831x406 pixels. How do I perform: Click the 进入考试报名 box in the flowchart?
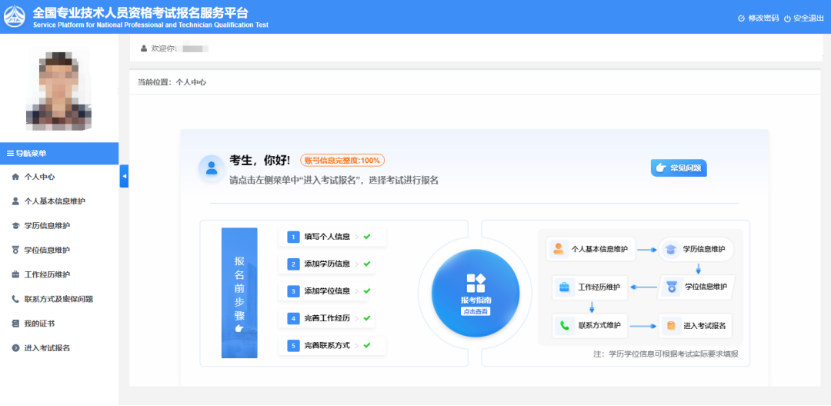click(697, 325)
